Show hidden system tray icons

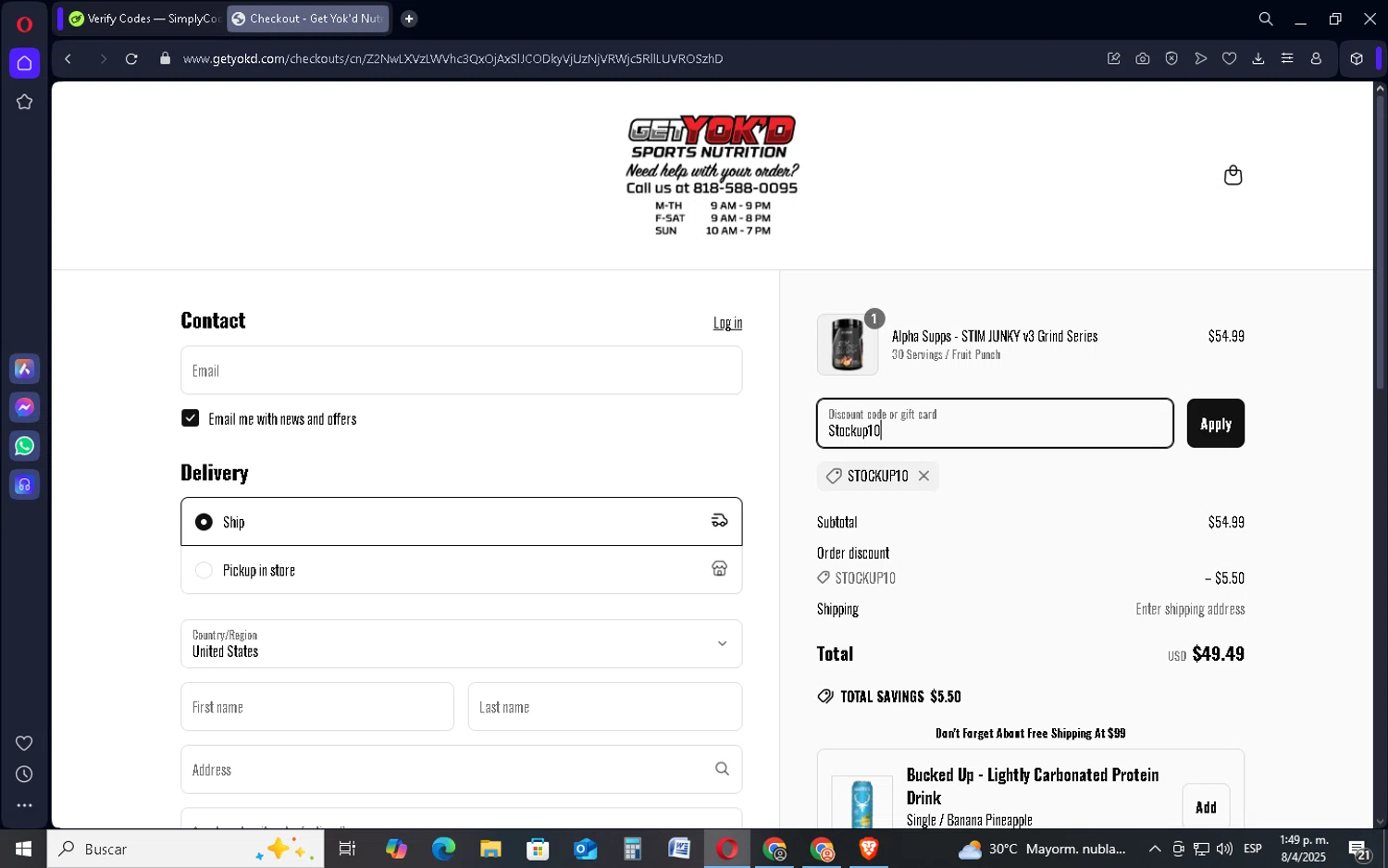(1154, 849)
